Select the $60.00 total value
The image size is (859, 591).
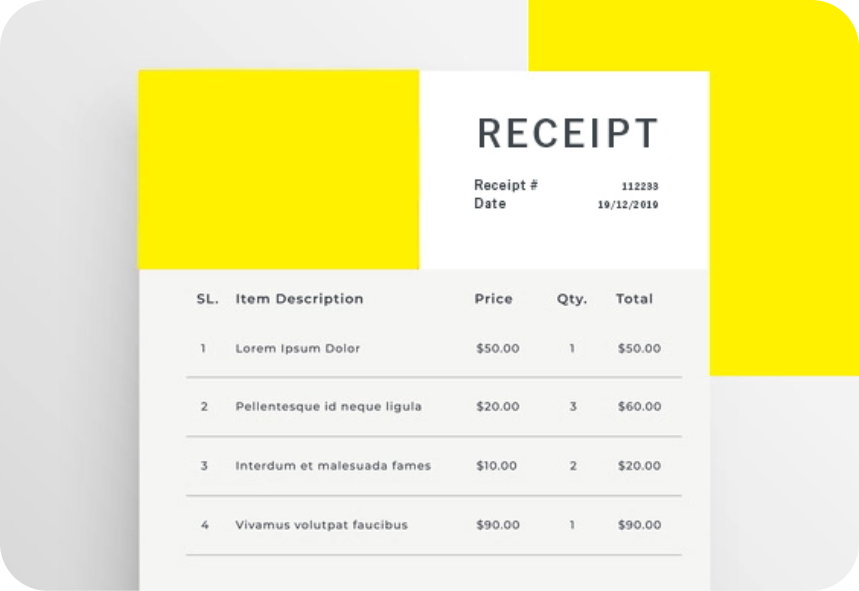pyautogui.click(x=639, y=406)
